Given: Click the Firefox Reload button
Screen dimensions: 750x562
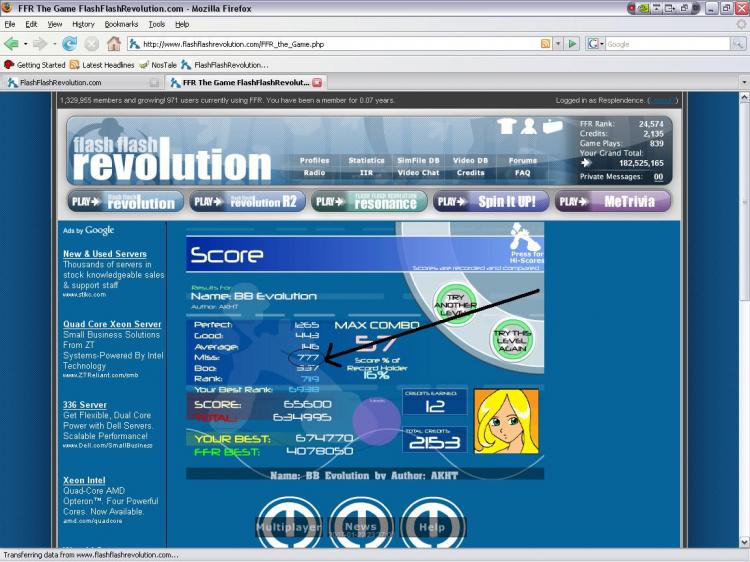Looking at the screenshot, I should click(69, 44).
